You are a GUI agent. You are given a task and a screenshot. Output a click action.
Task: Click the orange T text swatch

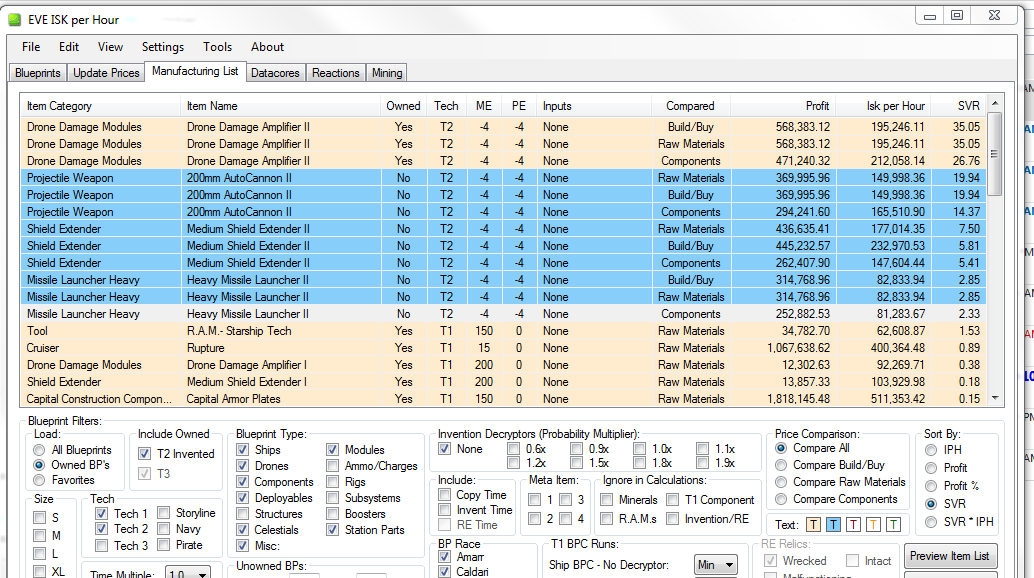873,525
